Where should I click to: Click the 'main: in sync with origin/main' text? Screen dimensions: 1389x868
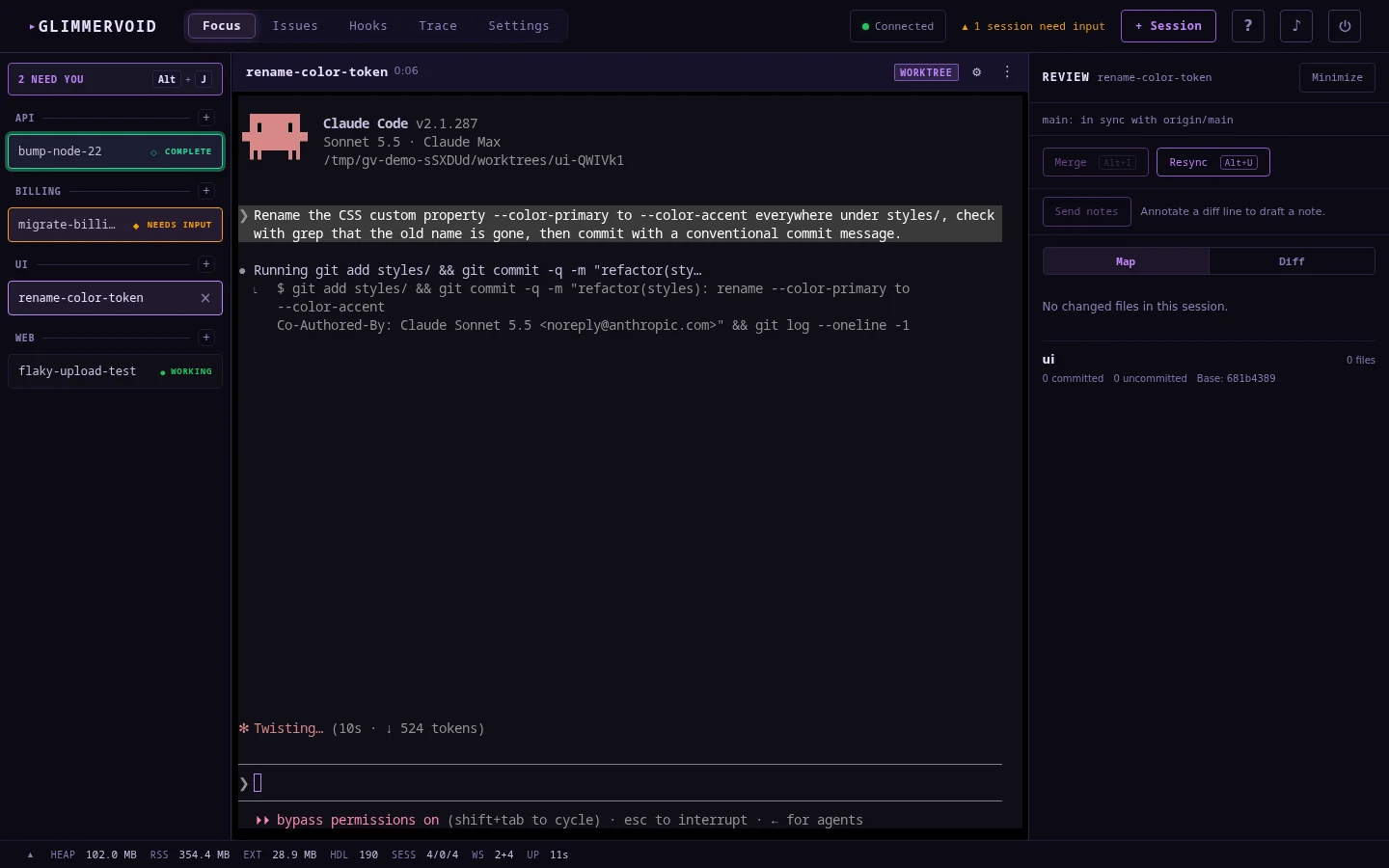click(1137, 120)
